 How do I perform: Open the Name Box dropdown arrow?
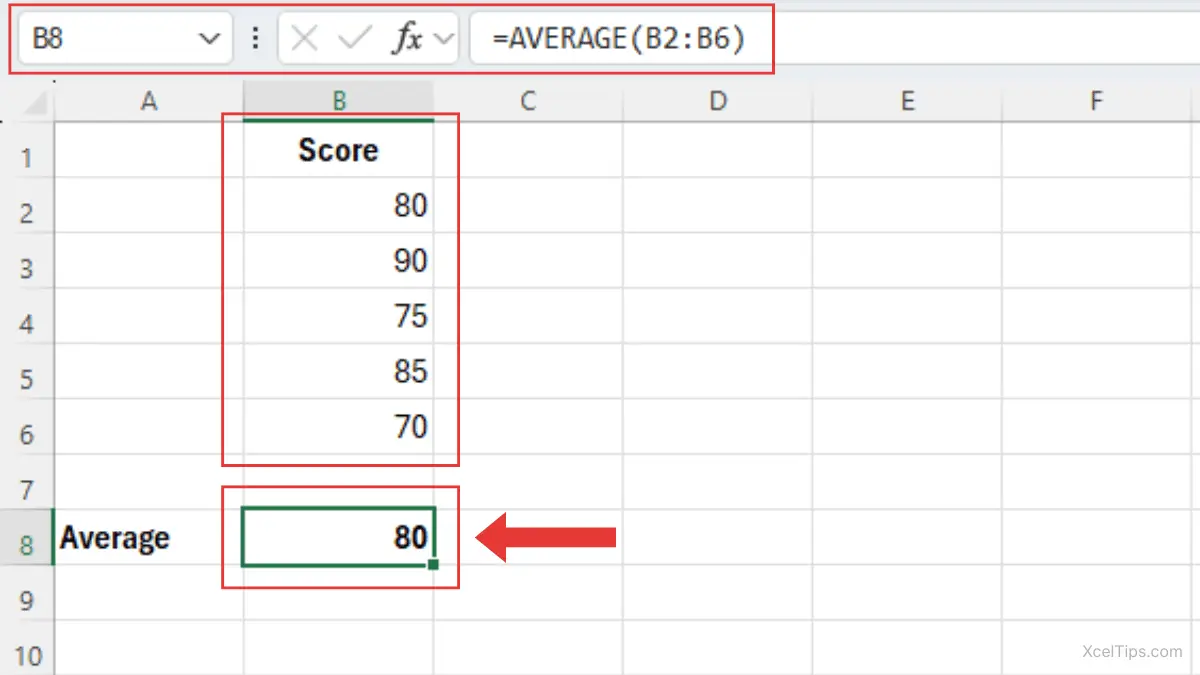pos(210,38)
